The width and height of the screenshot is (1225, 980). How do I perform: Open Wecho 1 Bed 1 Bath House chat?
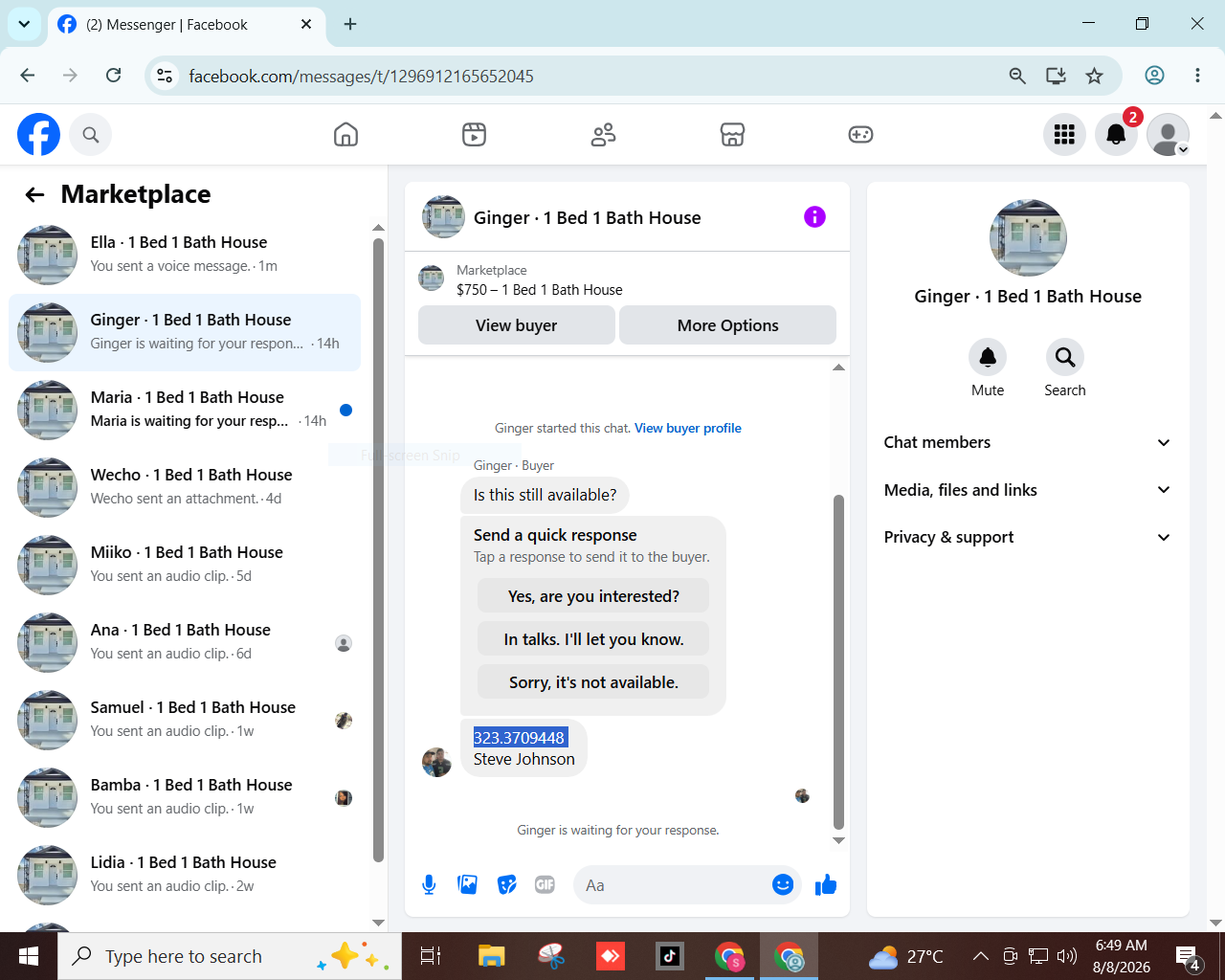coord(185,487)
